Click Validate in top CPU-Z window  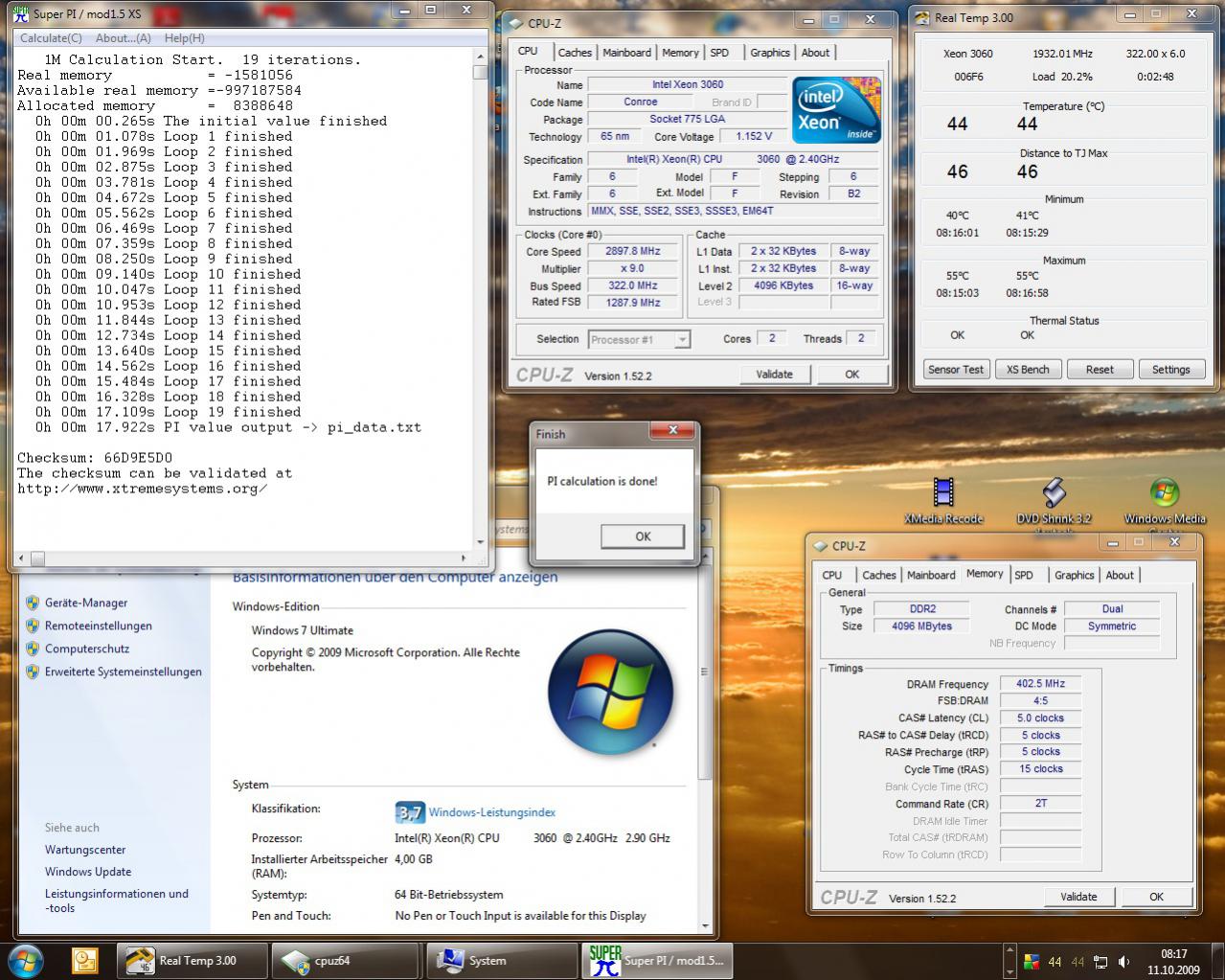[x=774, y=374]
